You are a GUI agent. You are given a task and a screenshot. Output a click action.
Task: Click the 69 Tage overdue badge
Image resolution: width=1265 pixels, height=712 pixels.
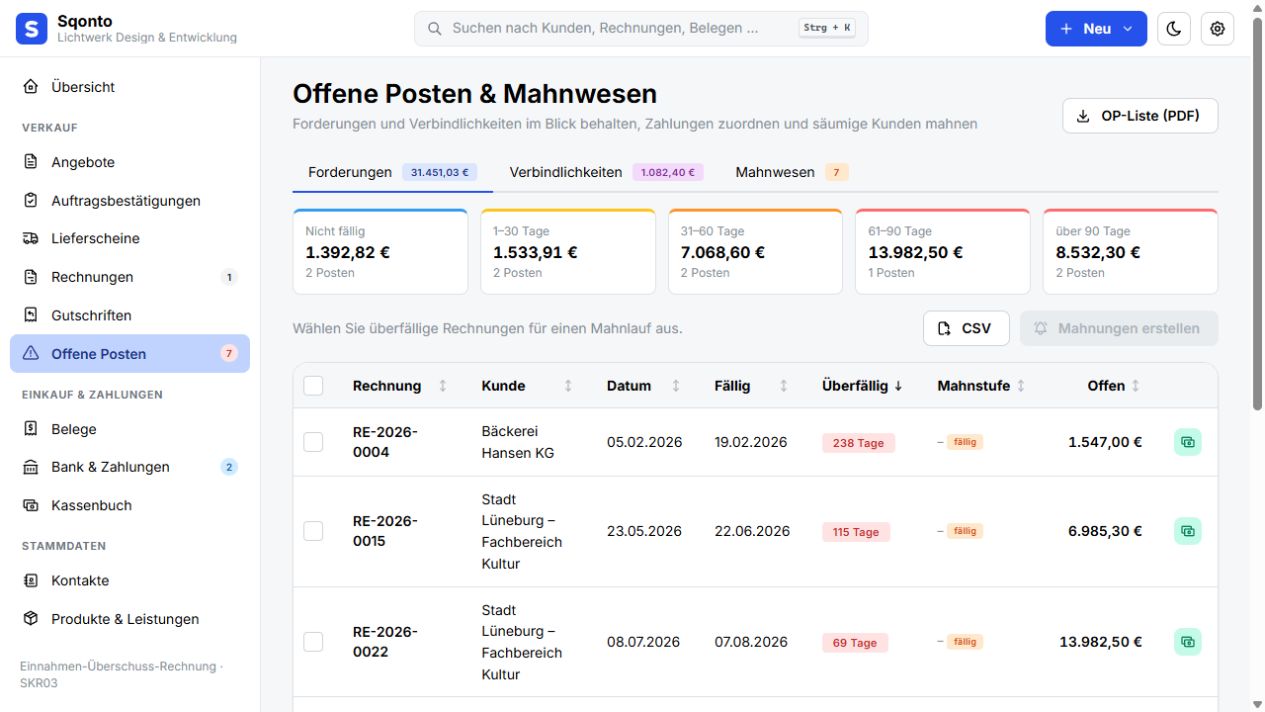(855, 643)
